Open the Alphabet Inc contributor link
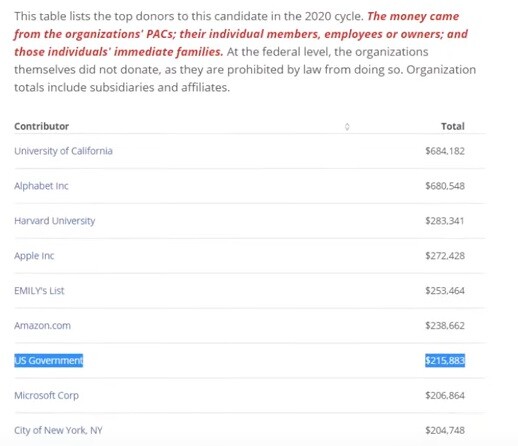This screenshot has height=446, width=518. [41, 186]
